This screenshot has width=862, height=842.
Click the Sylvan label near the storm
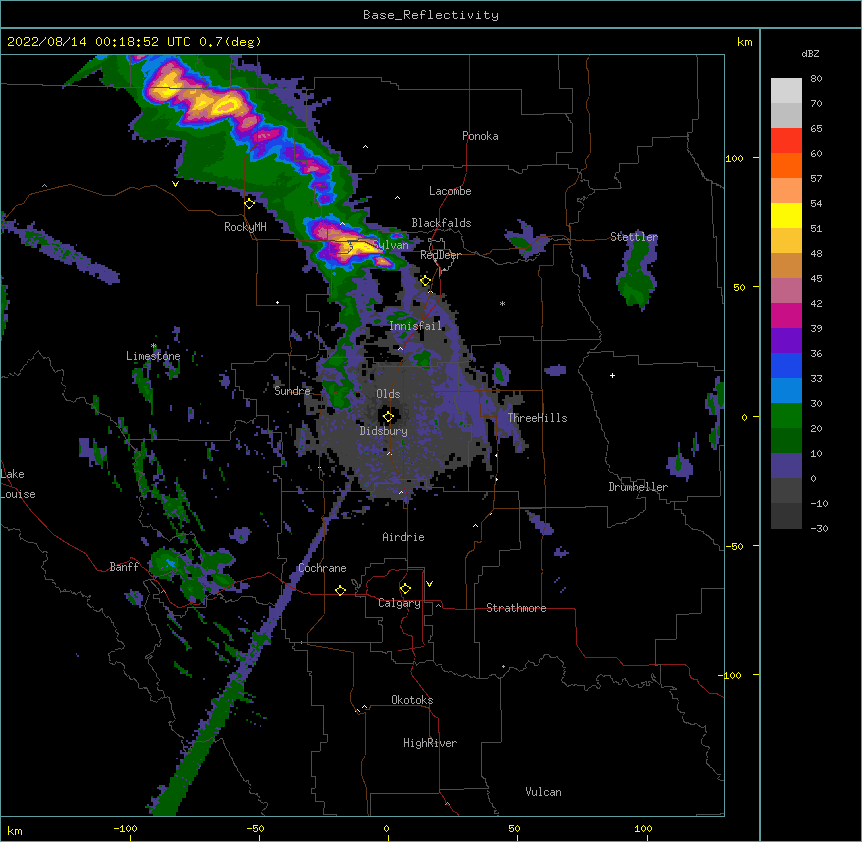pyautogui.click(x=391, y=245)
